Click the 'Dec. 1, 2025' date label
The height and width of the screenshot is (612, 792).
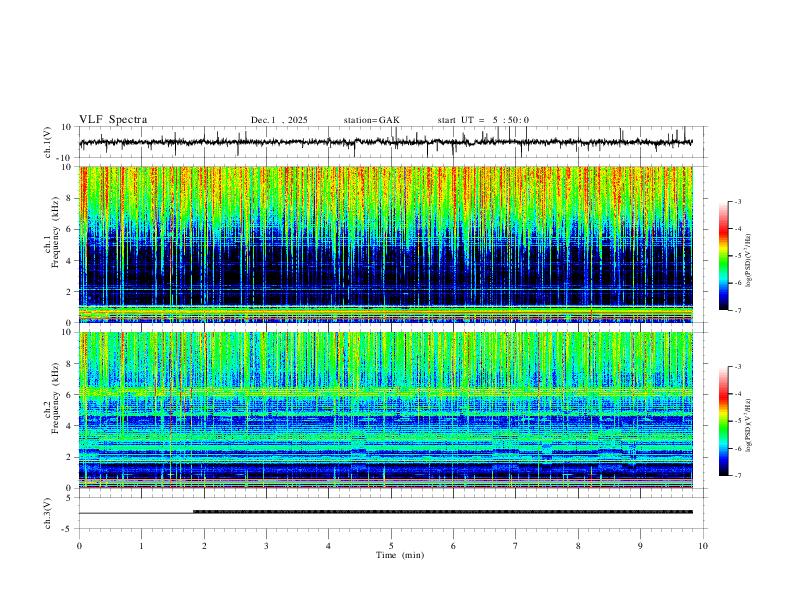point(279,120)
